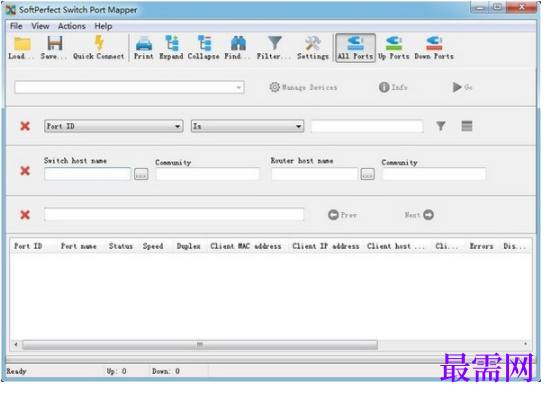The image size is (552, 399).
Task: Click the find text input field
Action: point(174,214)
